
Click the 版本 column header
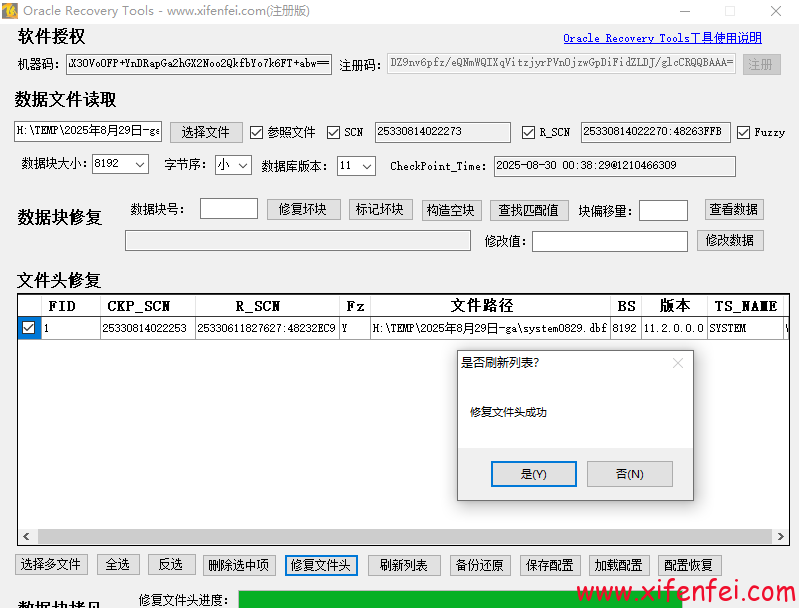pyautogui.click(x=674, y=306)
